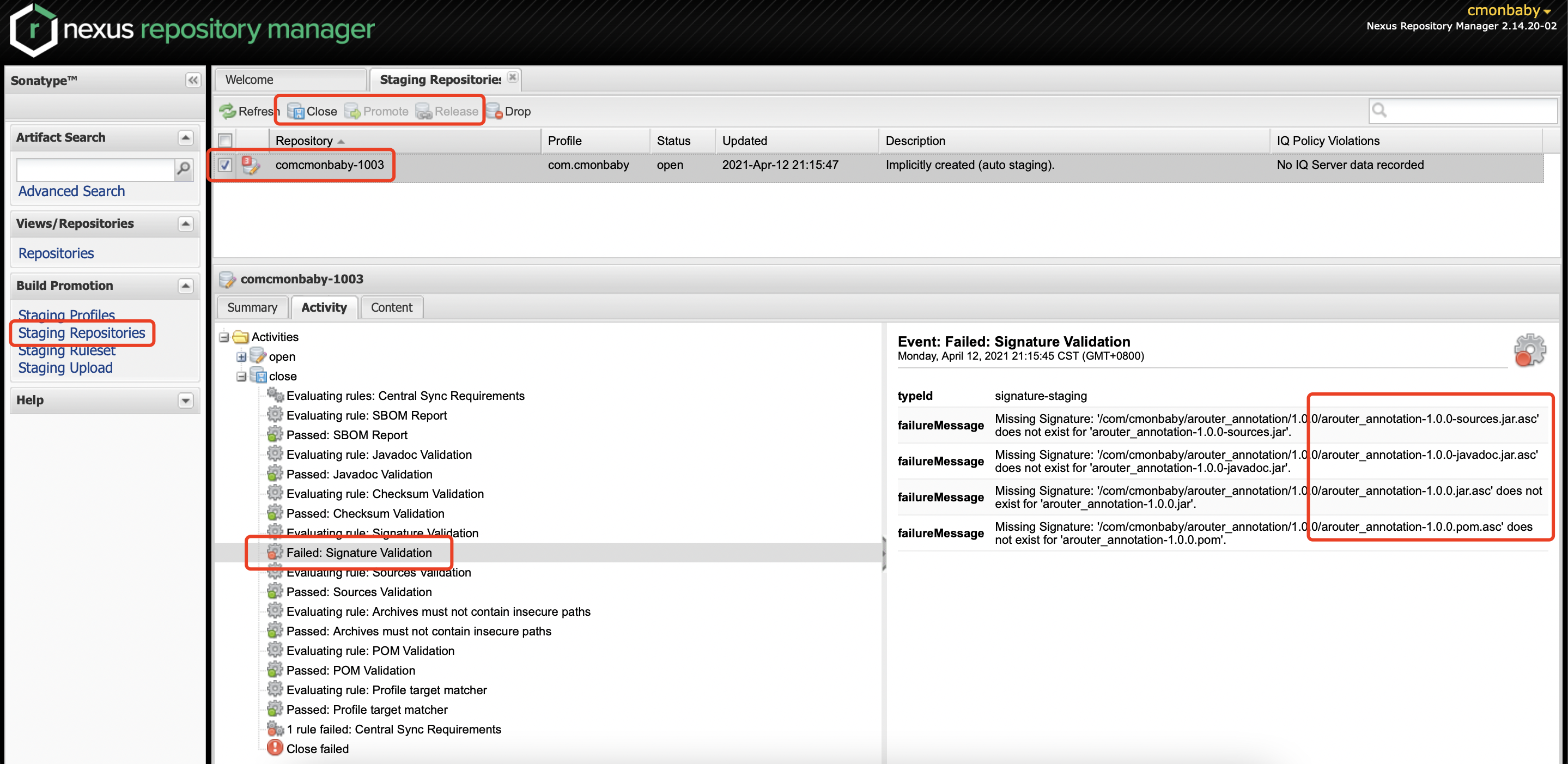Sort by the Updated column header

(796, 141)
